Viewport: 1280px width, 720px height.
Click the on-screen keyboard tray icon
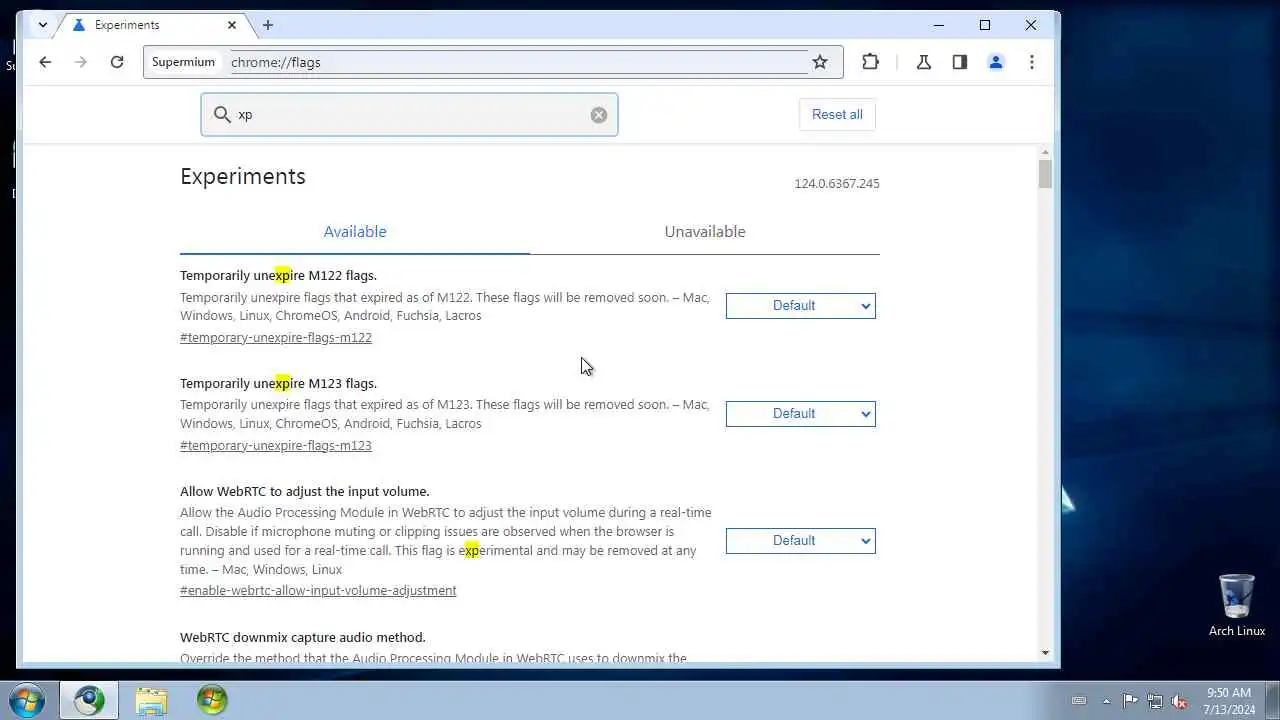[x=1079, y=701]
